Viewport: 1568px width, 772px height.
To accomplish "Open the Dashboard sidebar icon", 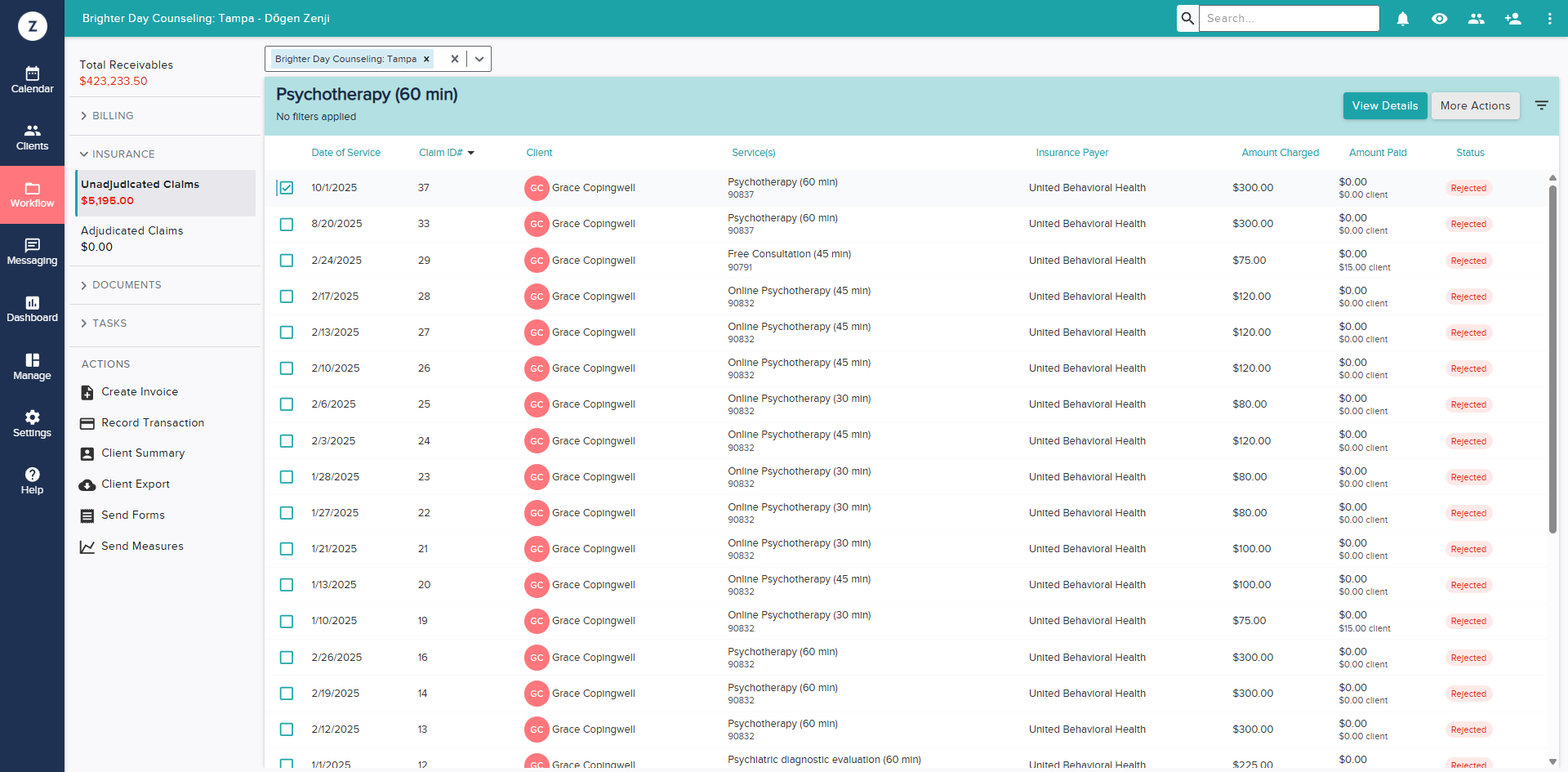I will tap(32, 309).
